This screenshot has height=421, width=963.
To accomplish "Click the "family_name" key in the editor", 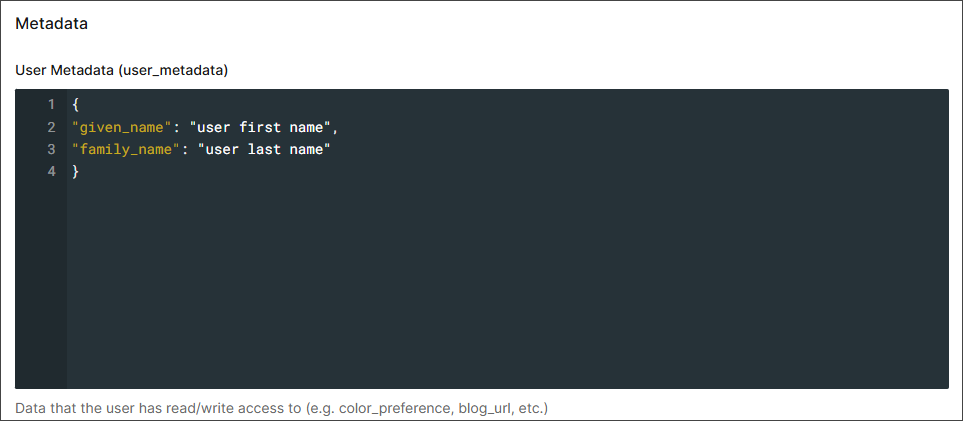I will (127, 149).
